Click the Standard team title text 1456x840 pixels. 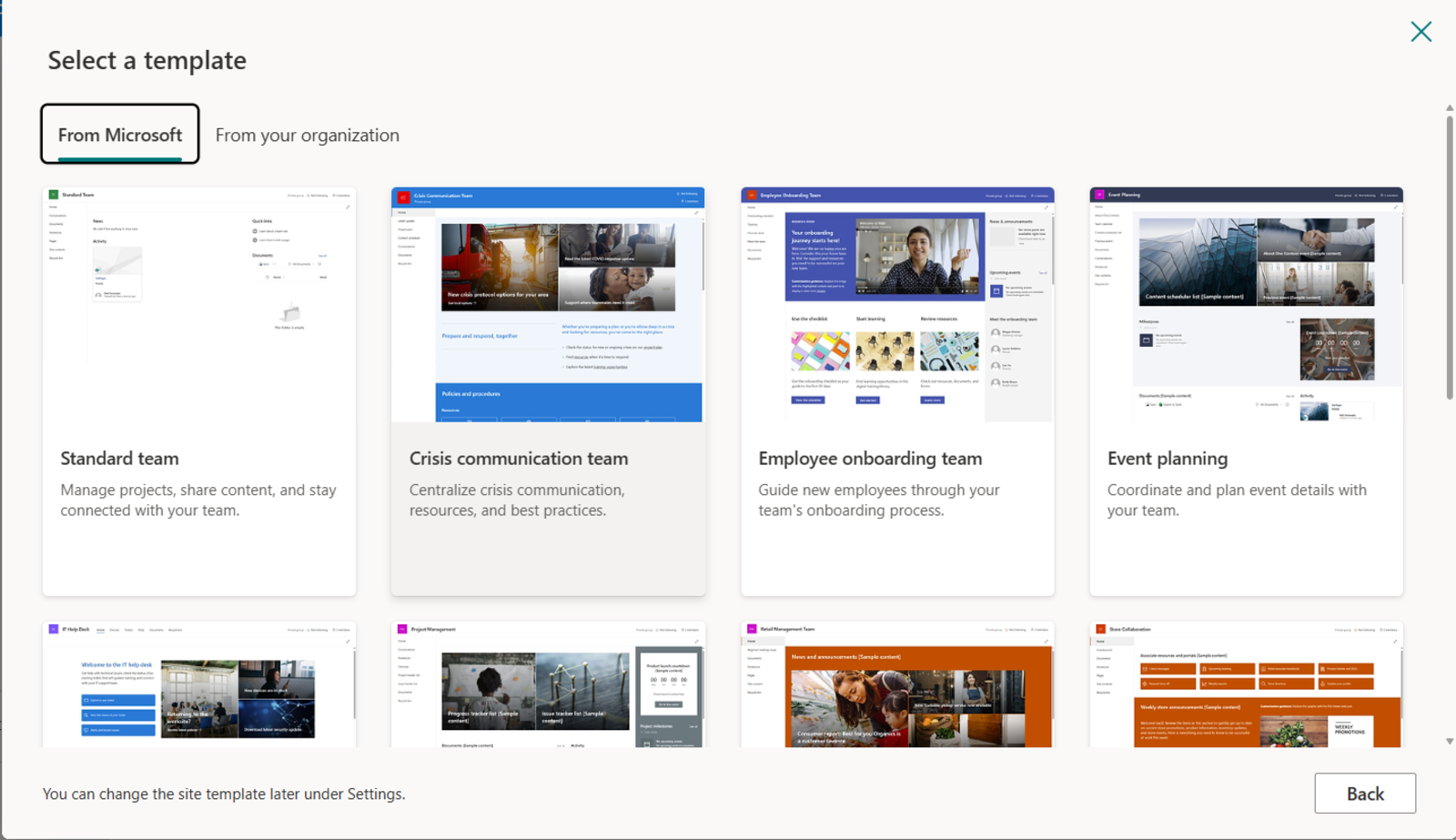[x=119, y=459]
